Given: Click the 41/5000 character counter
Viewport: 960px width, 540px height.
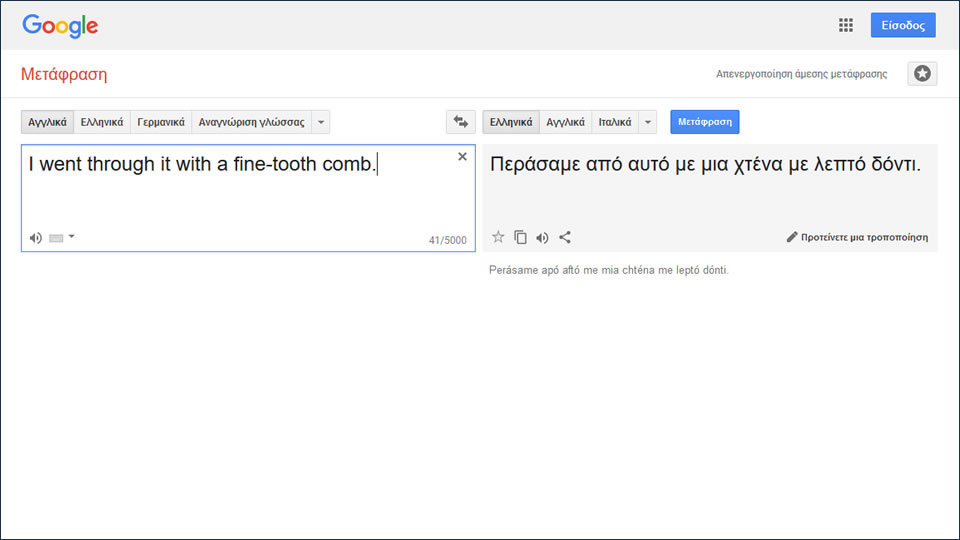Looking at the screenshot, I should pos(448,240).
